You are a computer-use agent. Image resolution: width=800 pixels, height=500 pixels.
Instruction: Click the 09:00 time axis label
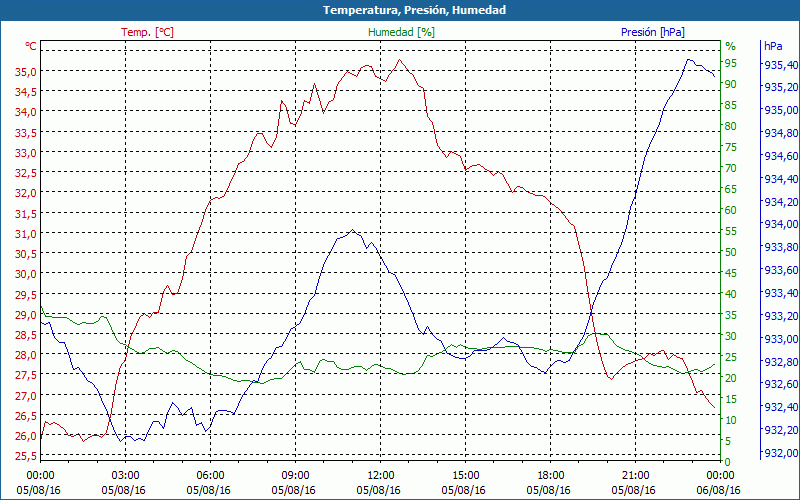pyautogui.click(x=295, y=476)
